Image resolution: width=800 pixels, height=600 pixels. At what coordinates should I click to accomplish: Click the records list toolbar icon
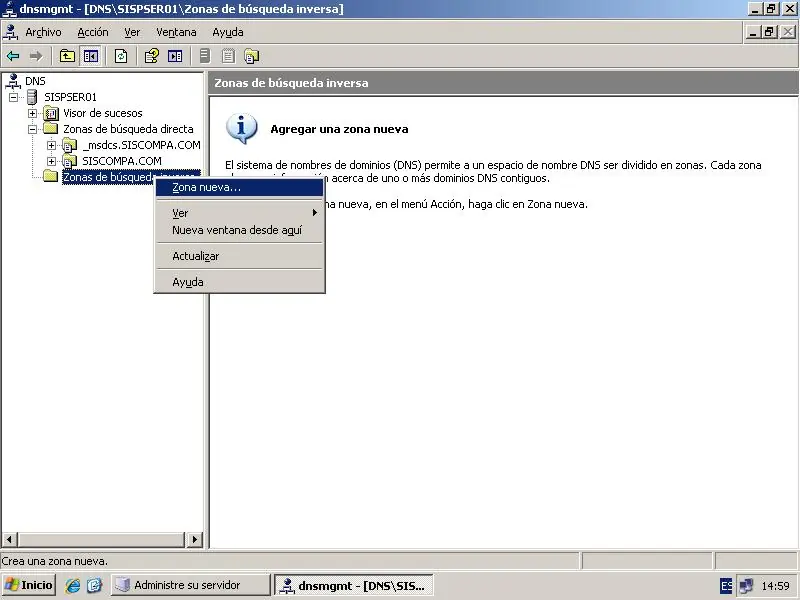tap(228, 56)
